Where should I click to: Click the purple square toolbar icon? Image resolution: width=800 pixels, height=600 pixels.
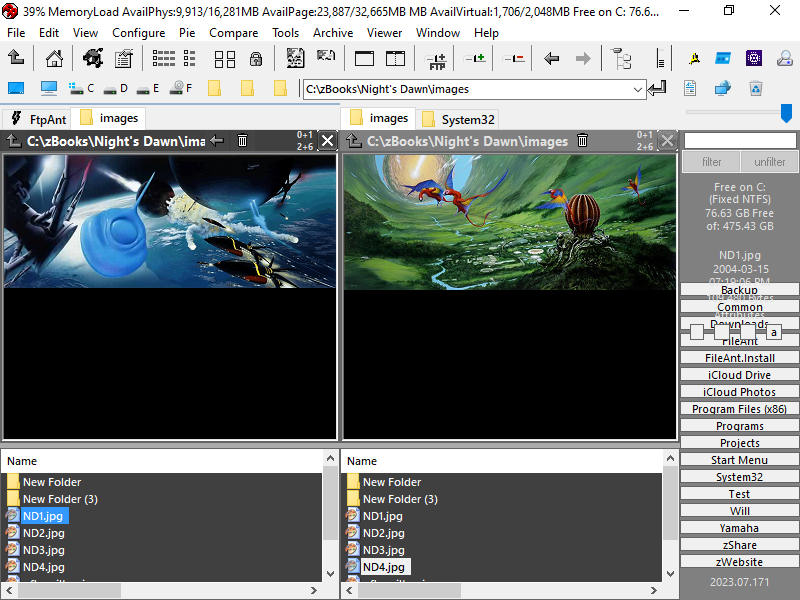(754, 58)
